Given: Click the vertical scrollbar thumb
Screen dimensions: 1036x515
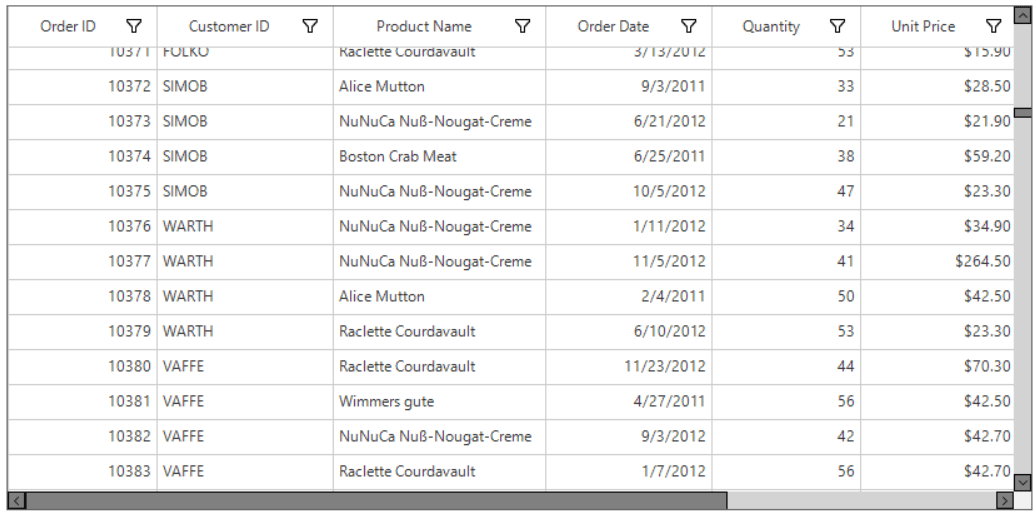Looking at the screenshot, I should pyautogui.click(x=1022, y=113).
